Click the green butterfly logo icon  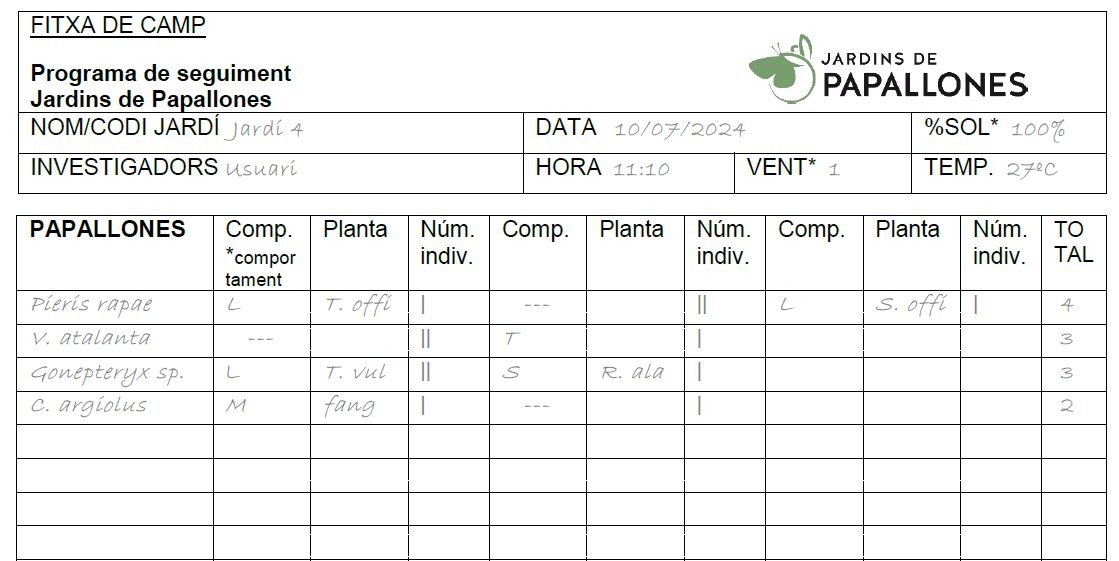tap(781, 69)
